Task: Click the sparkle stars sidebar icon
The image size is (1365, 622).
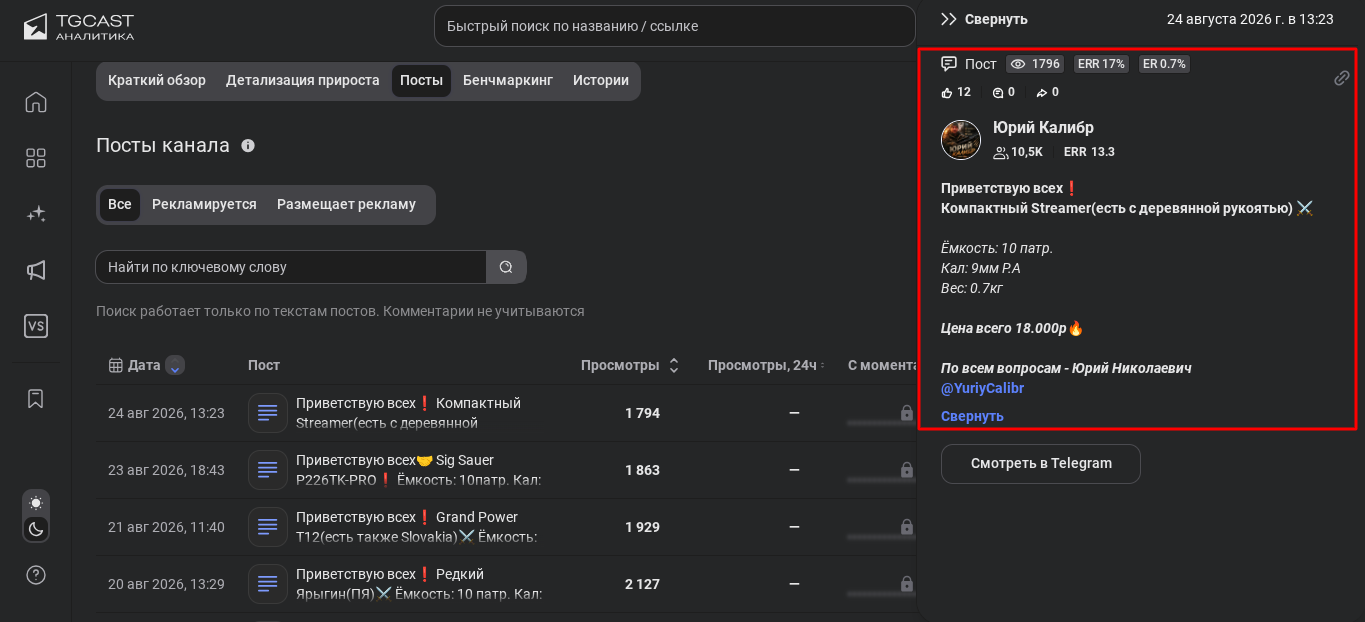Action: [36, 214]
